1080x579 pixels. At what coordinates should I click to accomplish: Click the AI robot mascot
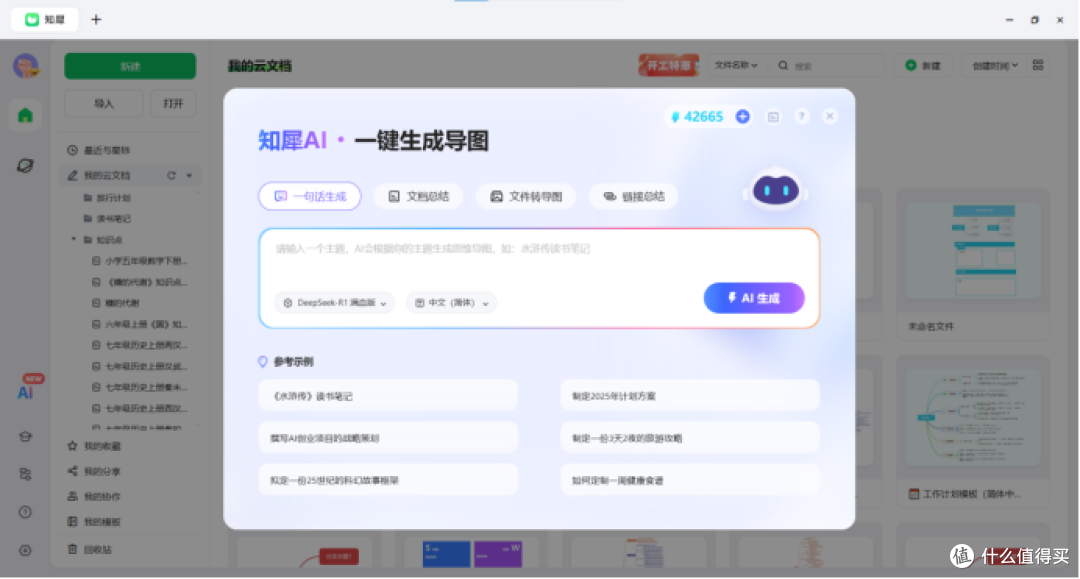(776, 189)
